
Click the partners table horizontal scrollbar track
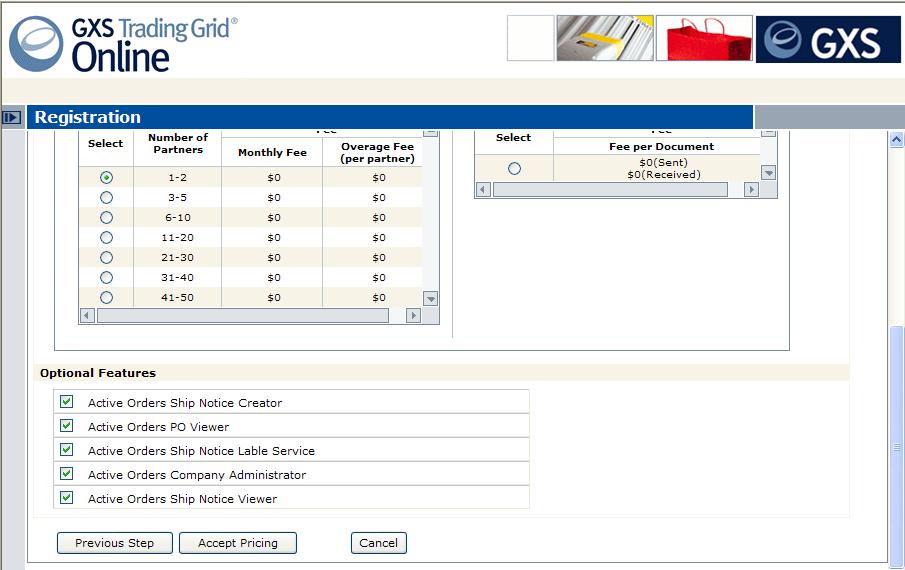pyautogui.click(x=243, y=316)
